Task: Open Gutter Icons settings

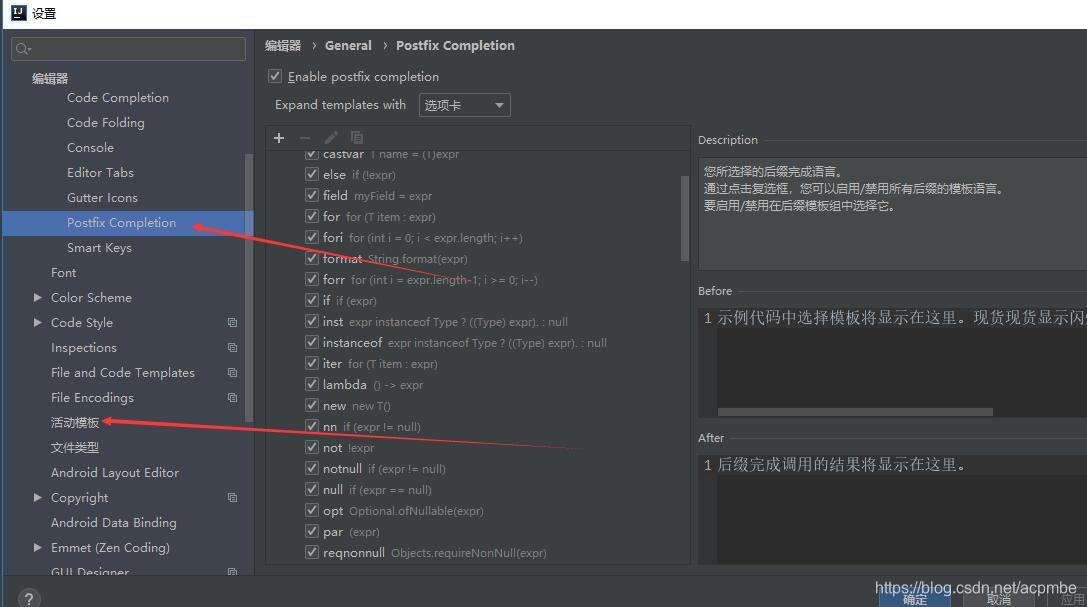Action: (102, 197)
